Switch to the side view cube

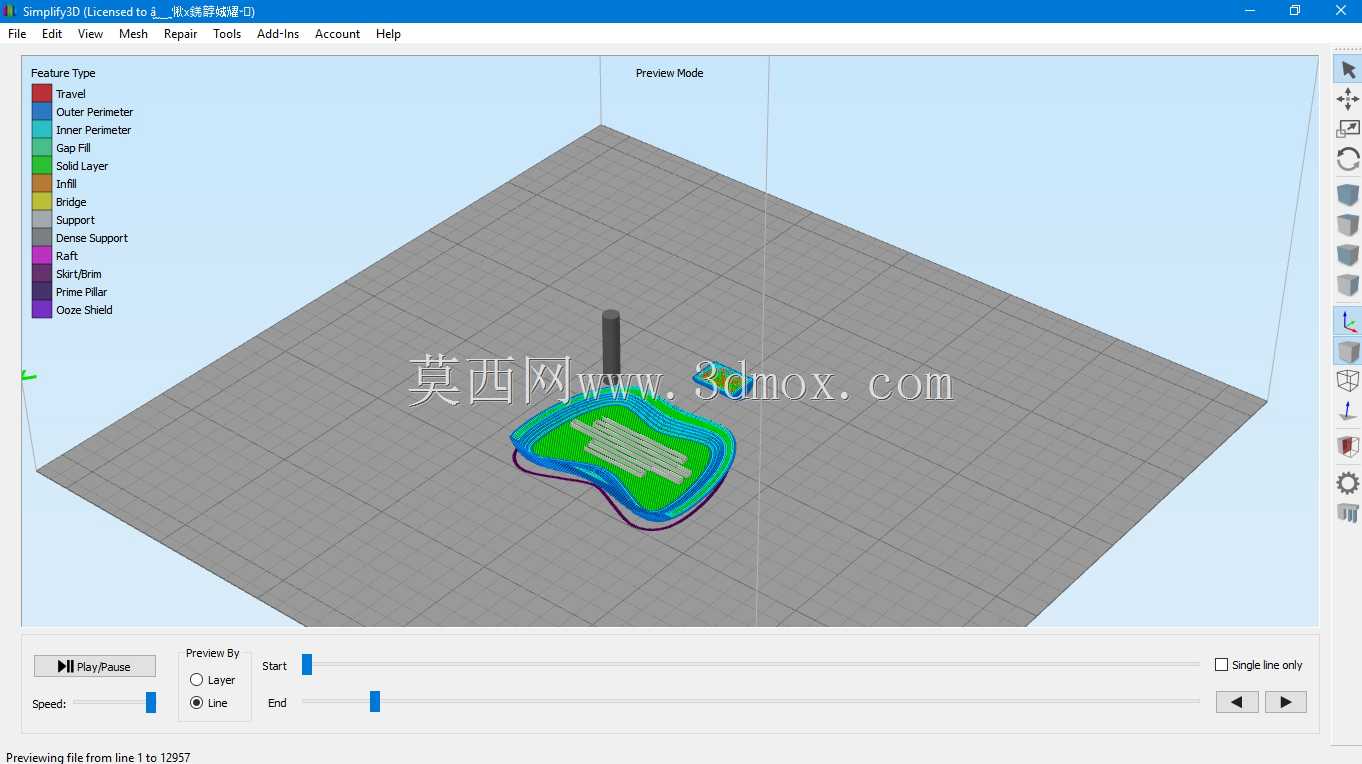pos(1348,285)
